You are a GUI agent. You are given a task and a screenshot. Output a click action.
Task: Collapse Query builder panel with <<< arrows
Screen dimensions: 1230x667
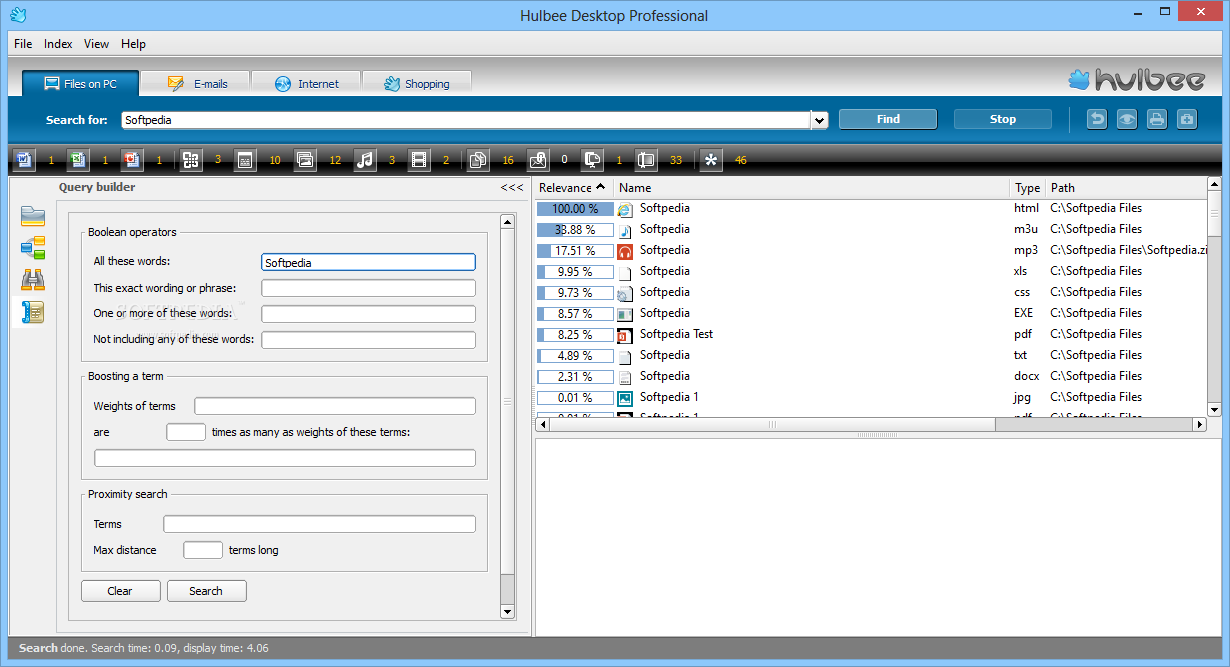coord(512,187)
